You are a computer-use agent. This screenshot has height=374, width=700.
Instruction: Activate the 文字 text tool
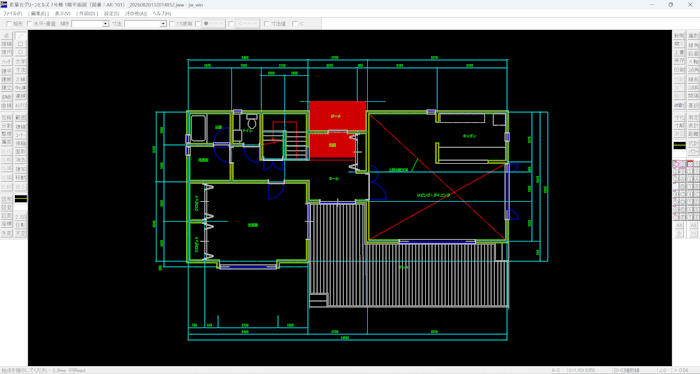21,62
